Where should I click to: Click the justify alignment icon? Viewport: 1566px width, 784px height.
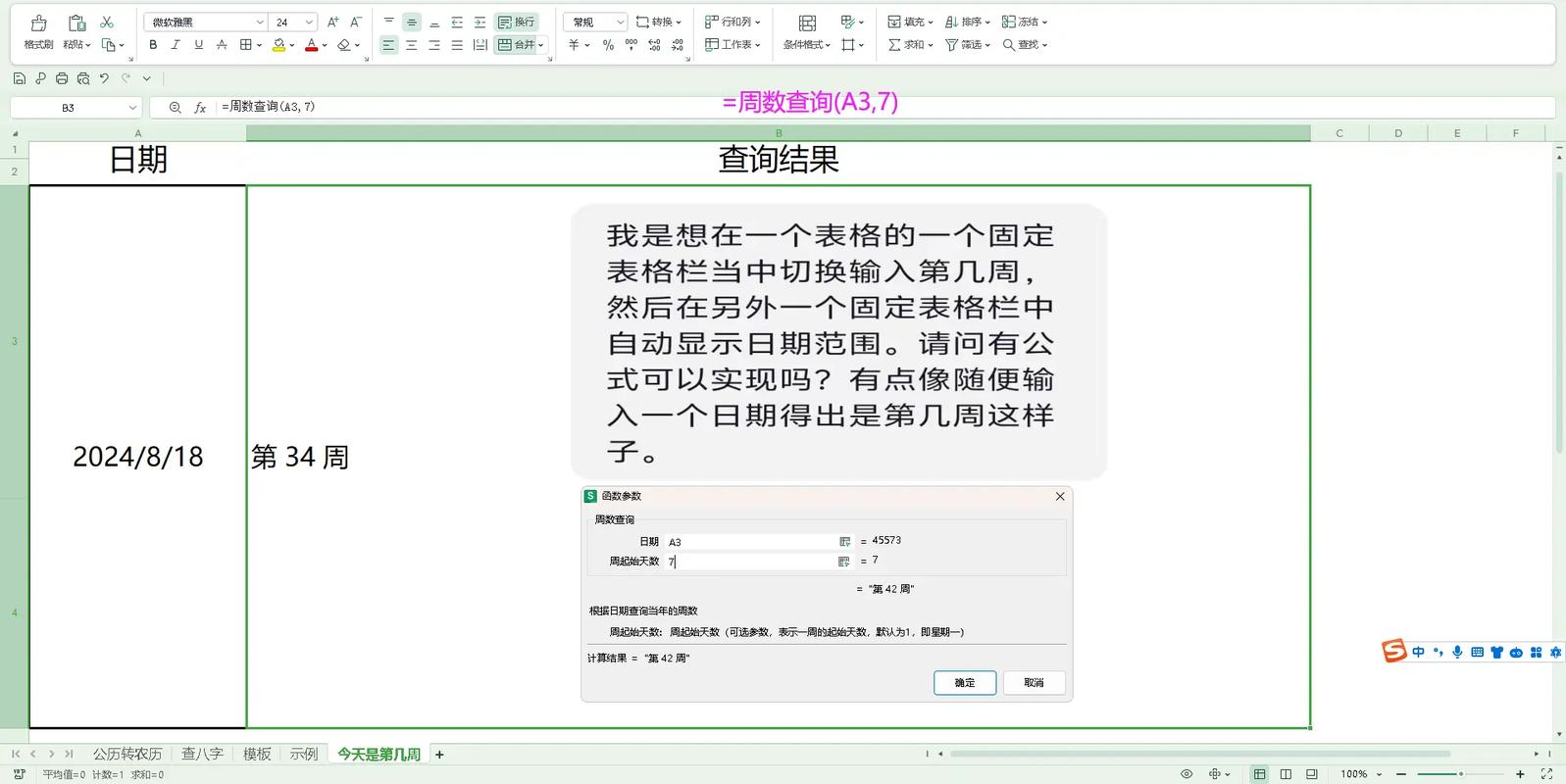click(x=457, y=45)
